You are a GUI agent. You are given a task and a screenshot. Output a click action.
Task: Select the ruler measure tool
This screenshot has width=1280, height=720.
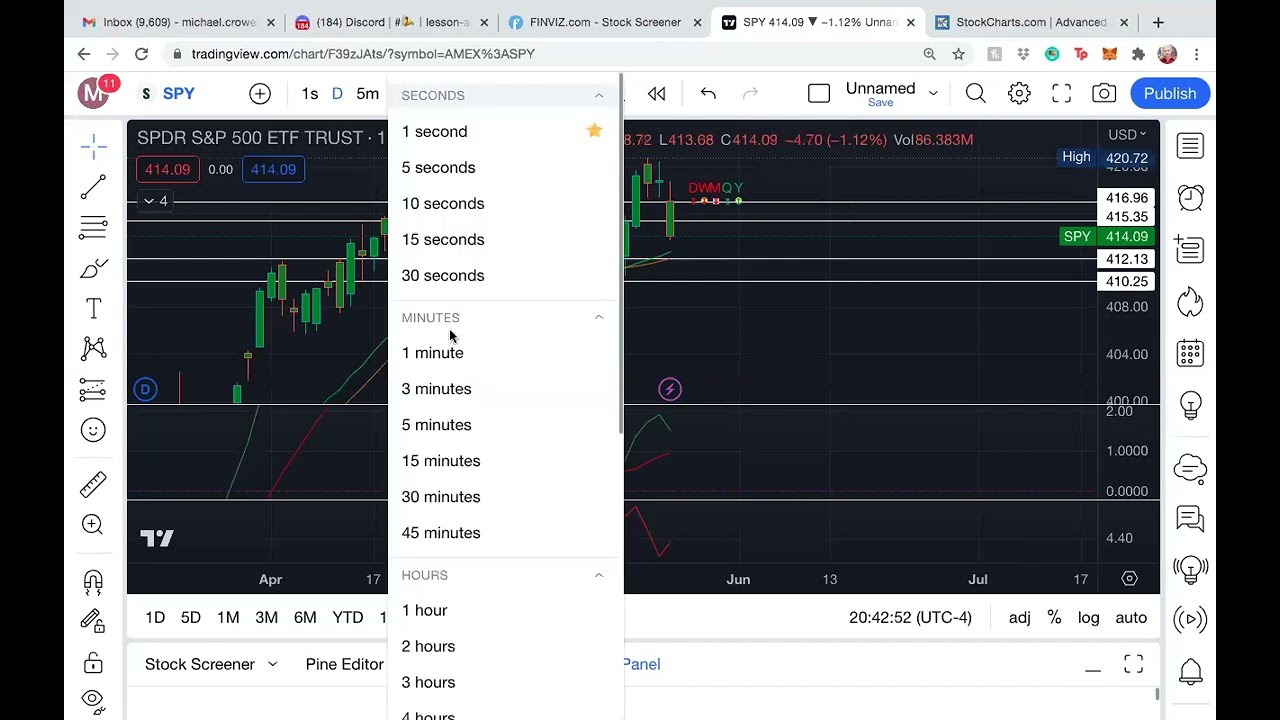click(x=93, y=484)
